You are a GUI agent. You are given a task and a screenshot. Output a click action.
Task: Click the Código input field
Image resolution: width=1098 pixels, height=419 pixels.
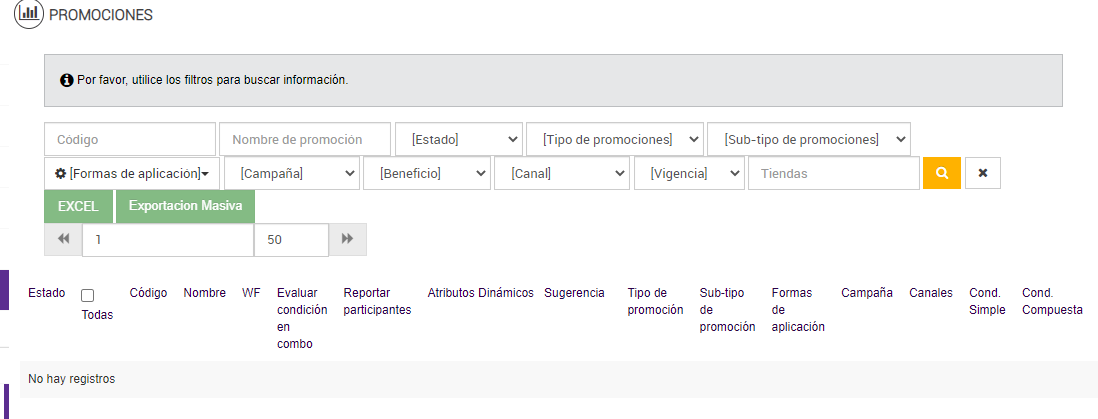point(130,139)
